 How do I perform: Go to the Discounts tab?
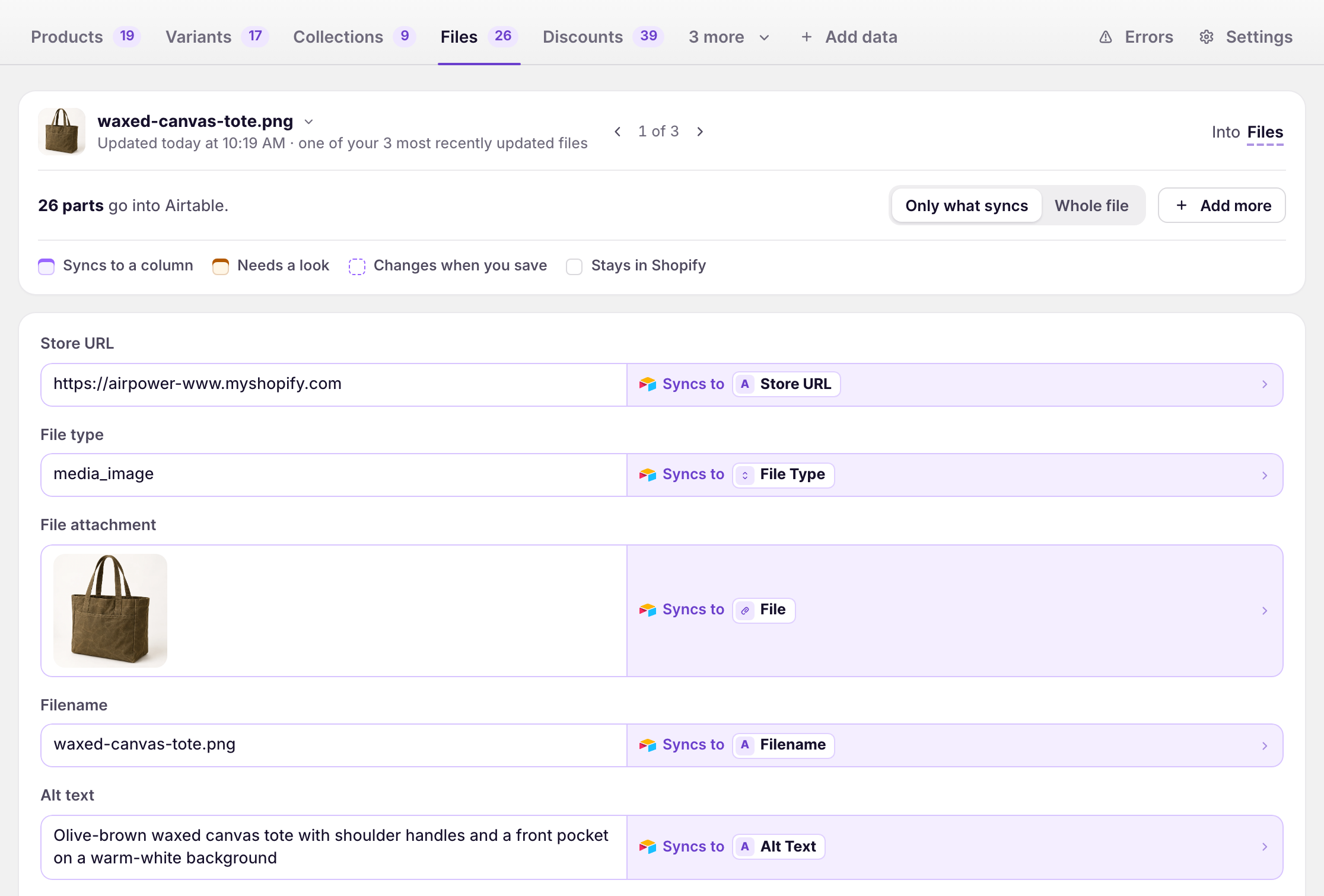[x=603, y=37]
